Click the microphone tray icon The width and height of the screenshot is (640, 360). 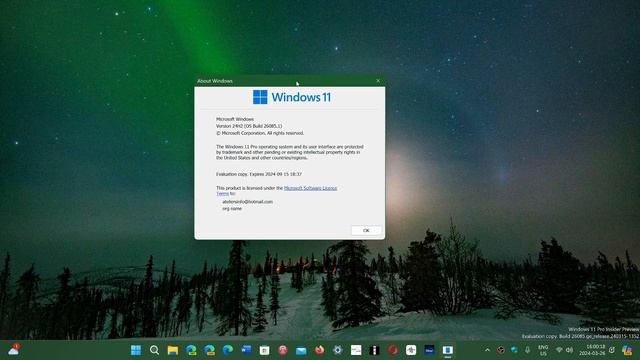[527, 350]
